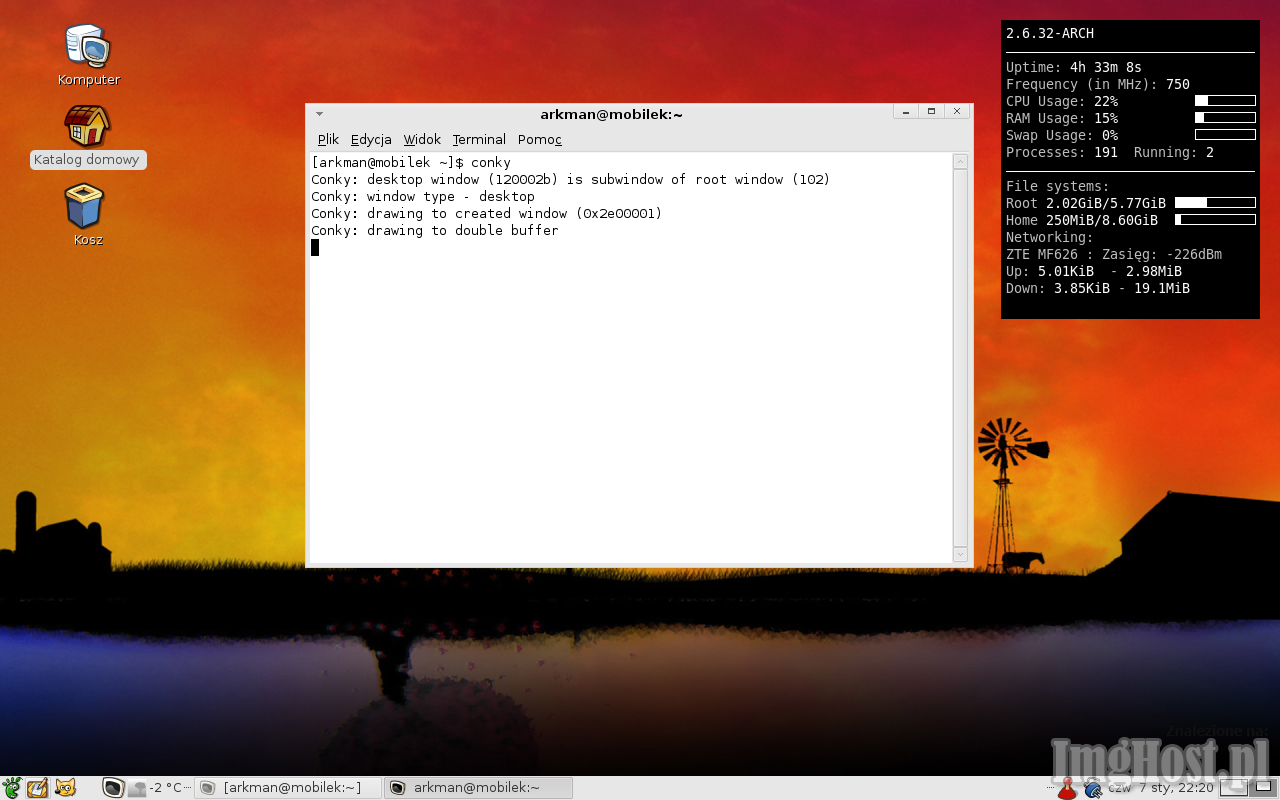Open the terminal window menu arrow in the title bar
The height and width of the screenshot is (800, 1280).
point(319,114)
